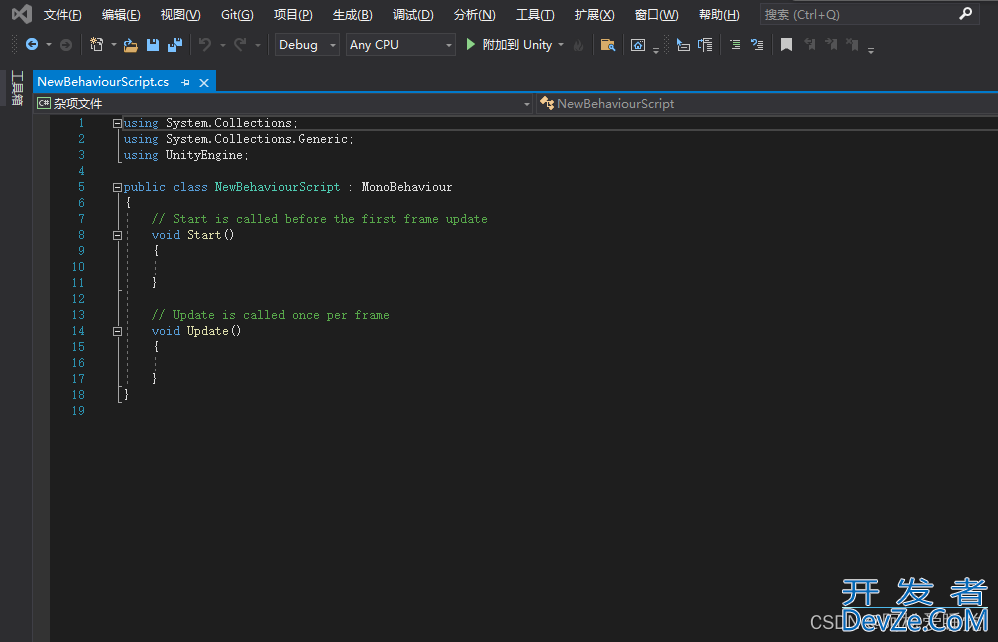The image size is (998, 642).
Task: Navigate backward with the blue arrow
Action: click(x=31, y=45)
